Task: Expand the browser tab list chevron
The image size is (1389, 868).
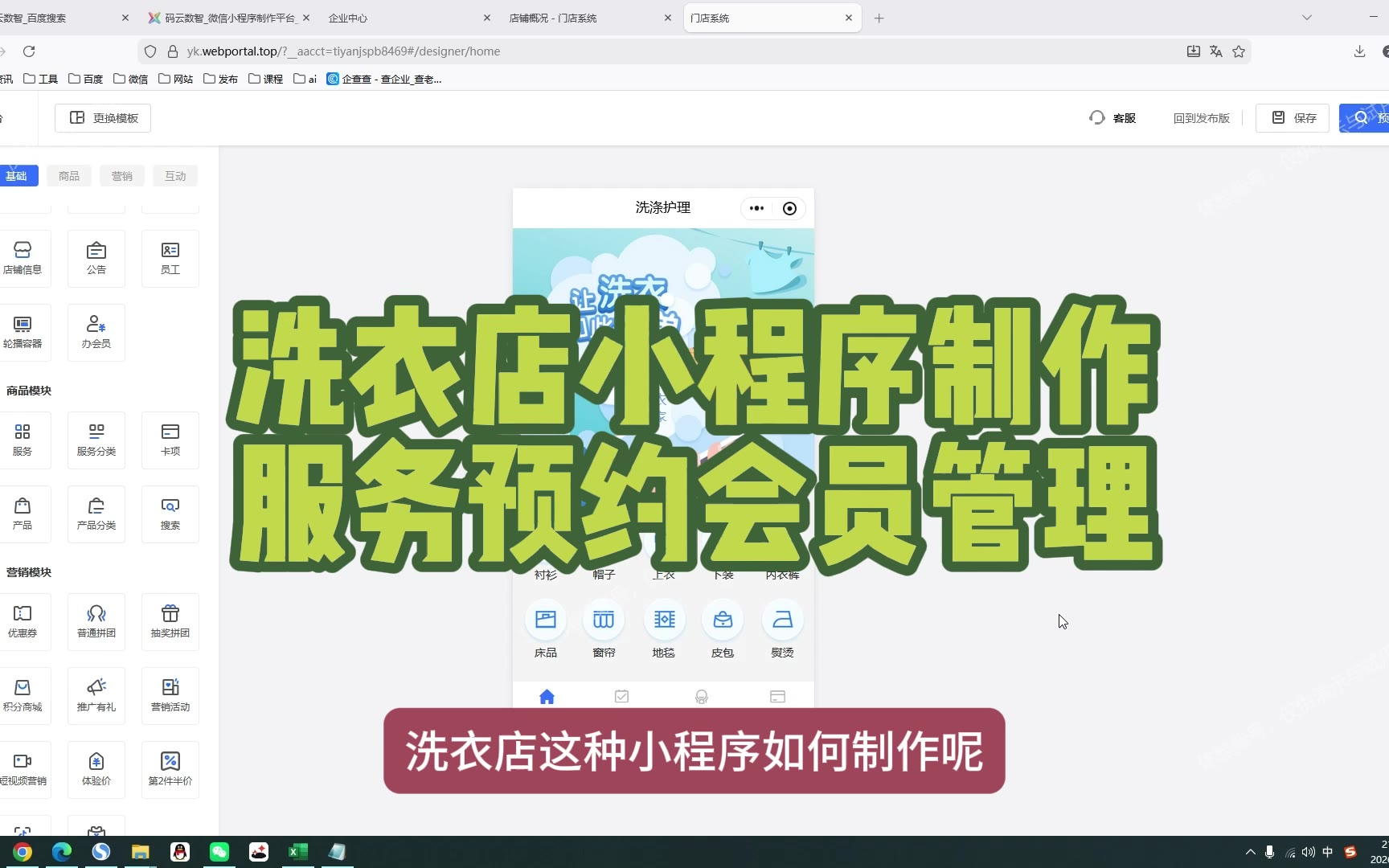Action: [x=1307, y=18]
